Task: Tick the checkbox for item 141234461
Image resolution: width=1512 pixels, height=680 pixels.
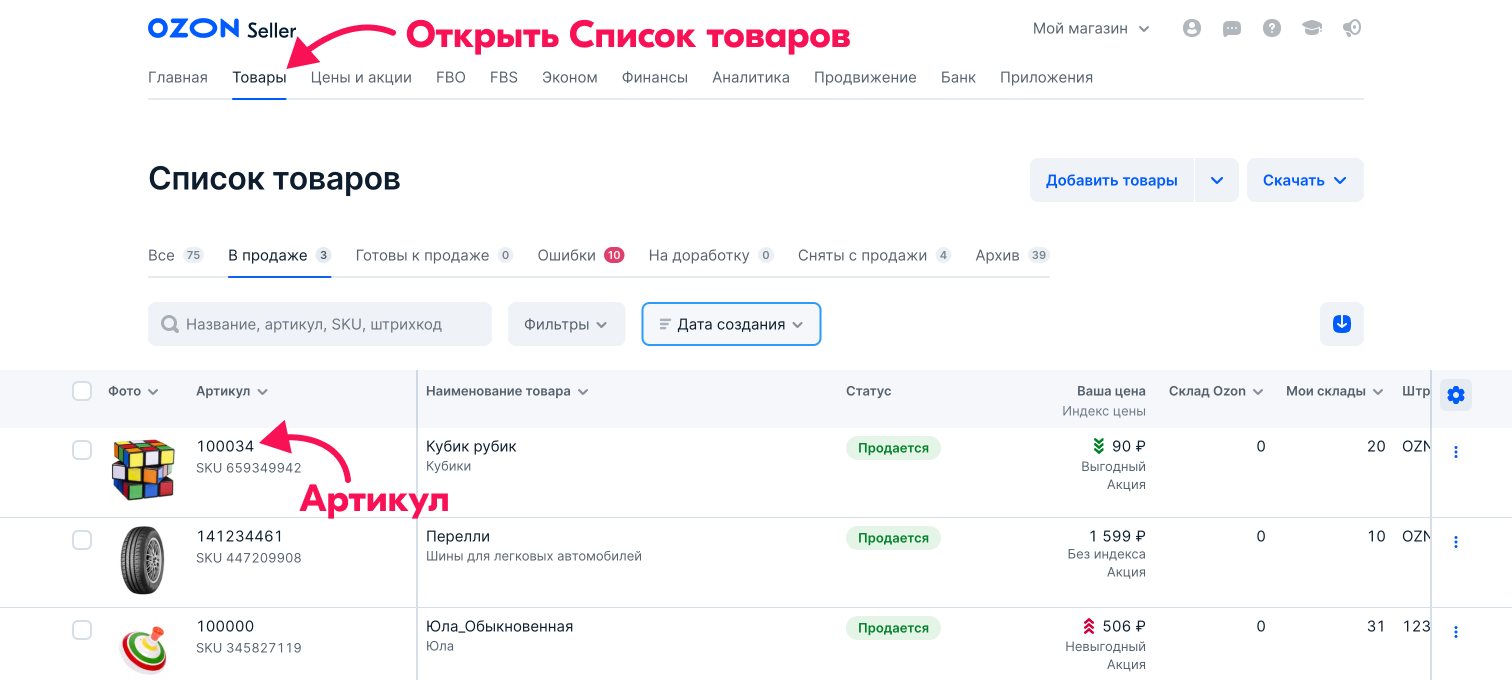Action: point(82,540)
